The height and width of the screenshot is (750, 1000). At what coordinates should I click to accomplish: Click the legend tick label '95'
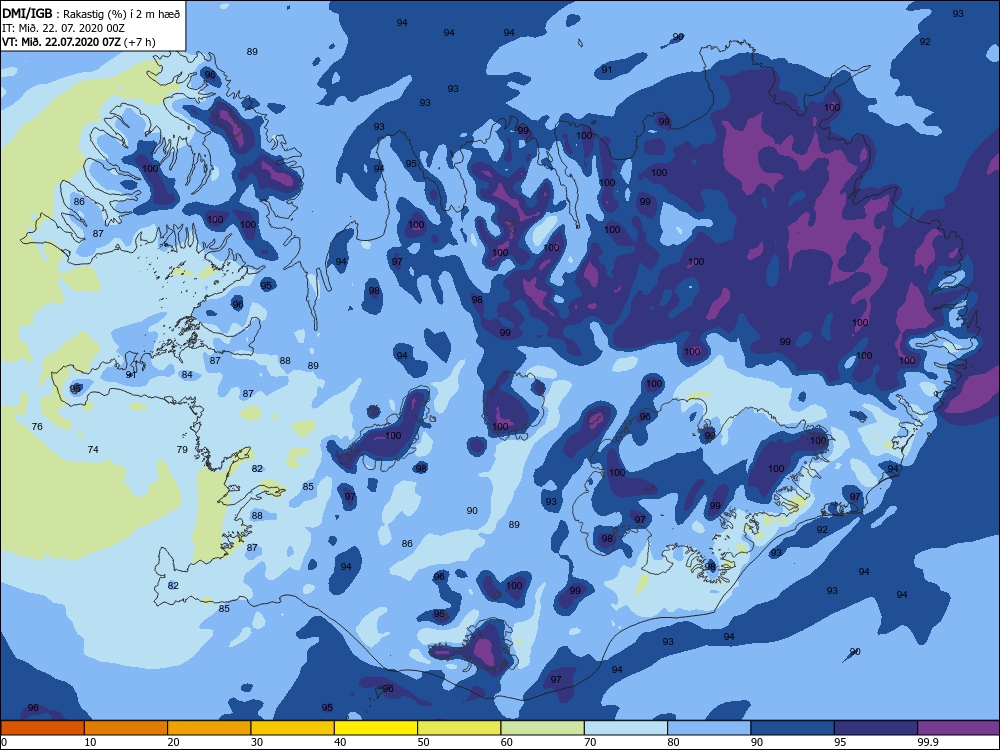tap(840, 742)
